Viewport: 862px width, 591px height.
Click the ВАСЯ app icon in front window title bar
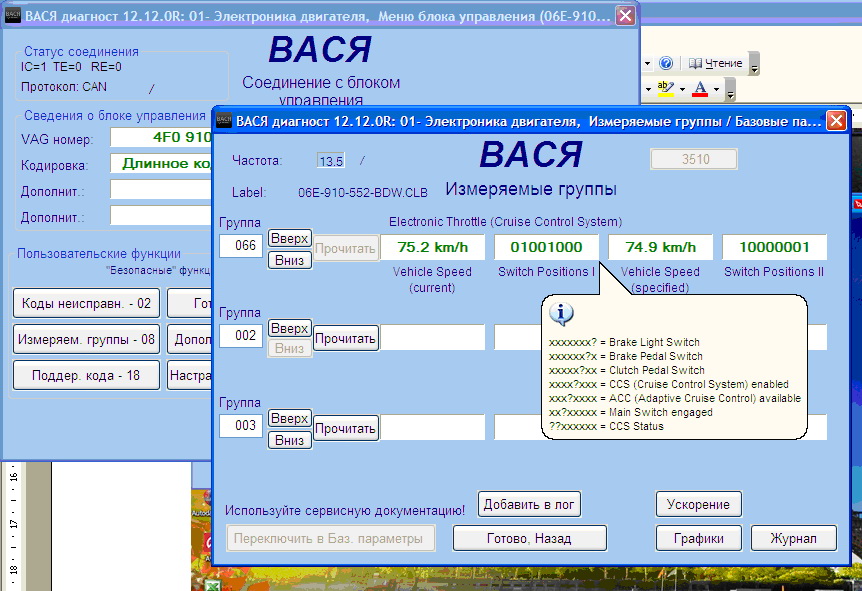click(224, 120)
